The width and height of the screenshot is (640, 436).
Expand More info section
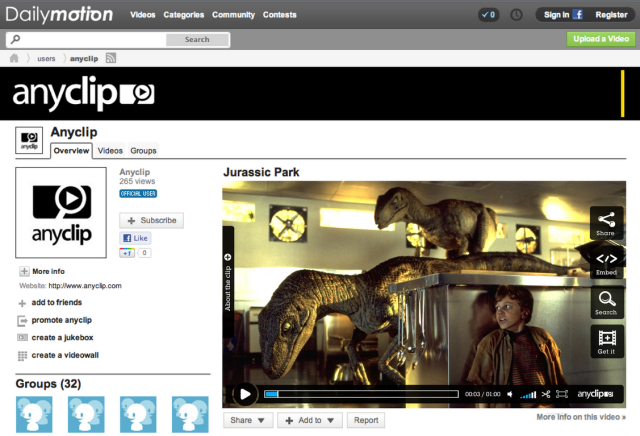[x=42, y=271]
